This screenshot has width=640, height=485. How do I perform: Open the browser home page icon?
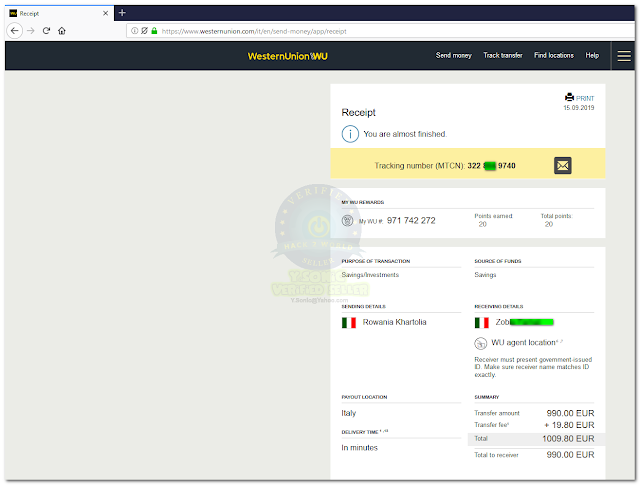(x=62, y=31)
